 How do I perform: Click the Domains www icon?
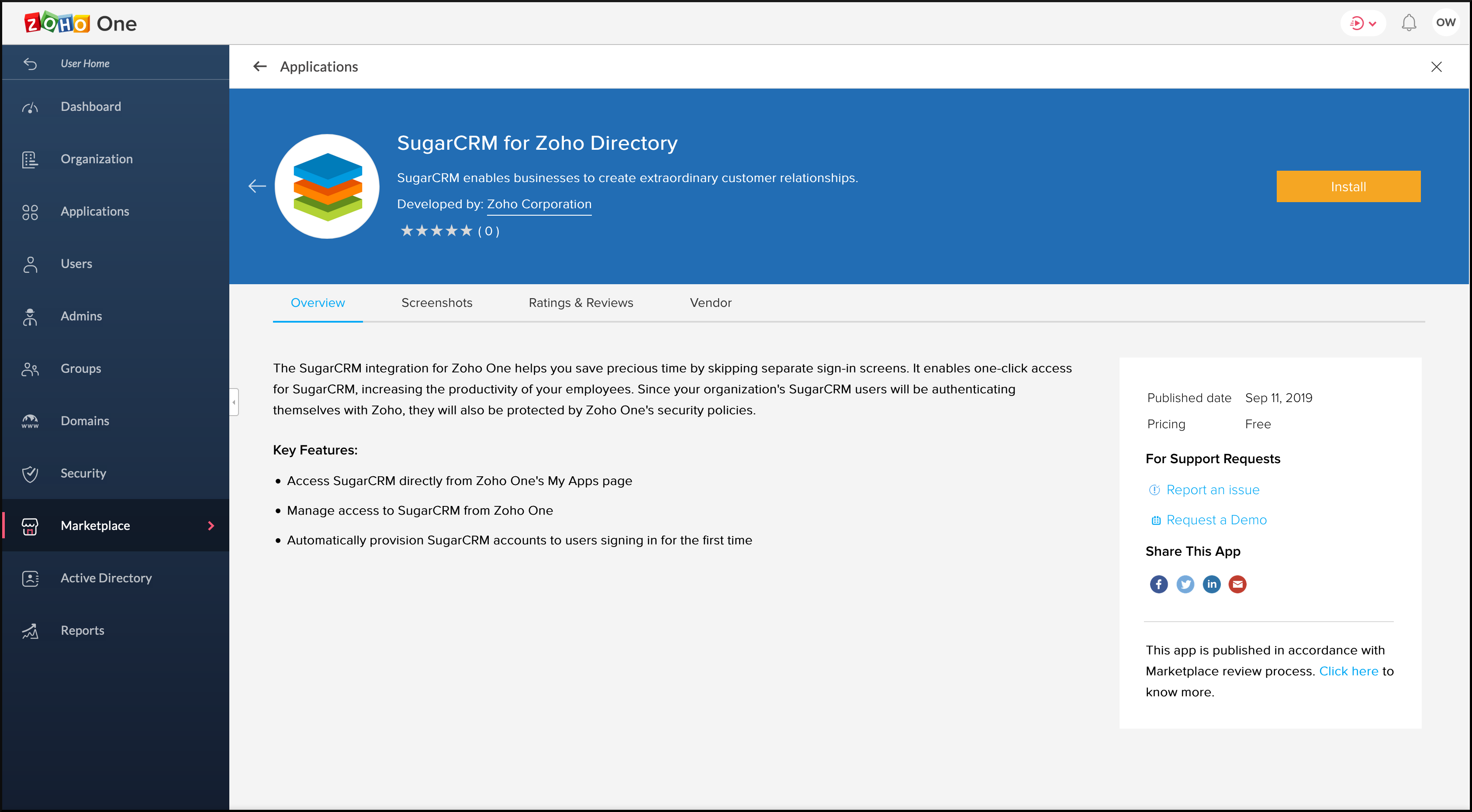pyautogui.click(x=30, y=421)
